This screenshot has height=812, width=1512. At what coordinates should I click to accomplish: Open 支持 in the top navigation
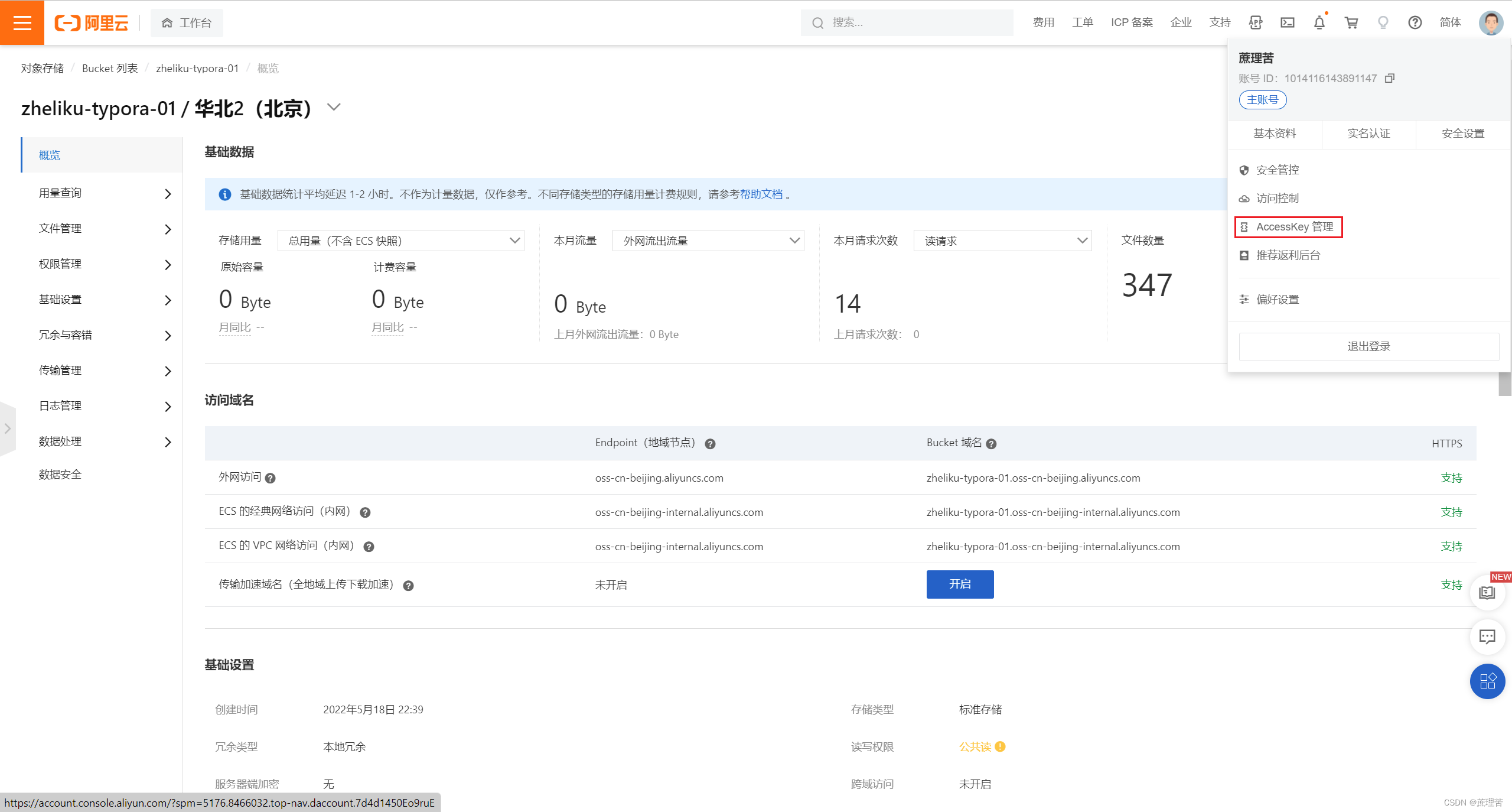(x=1220, y=22)
